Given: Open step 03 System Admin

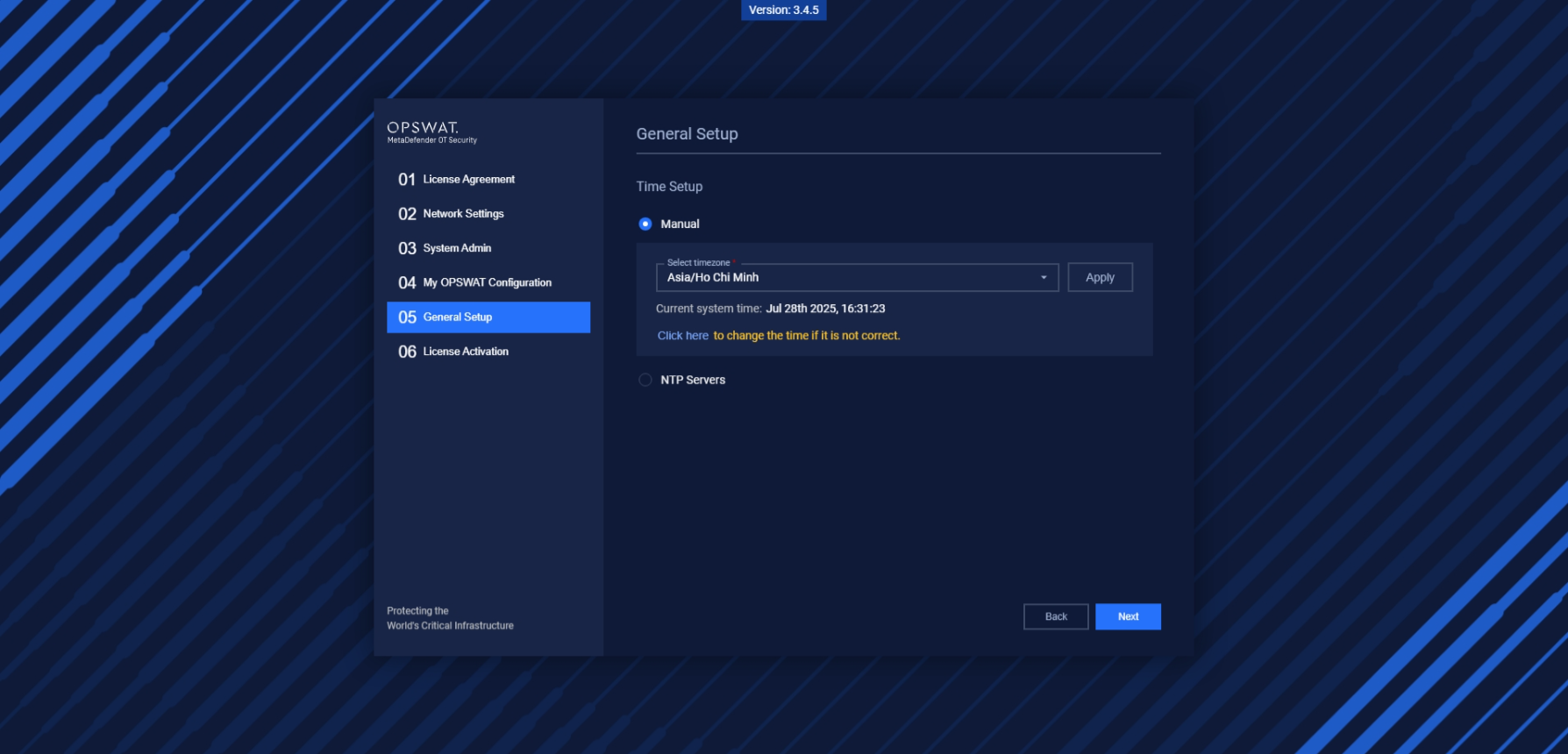Looking at the screenshot, I should (x=488, y=248).
